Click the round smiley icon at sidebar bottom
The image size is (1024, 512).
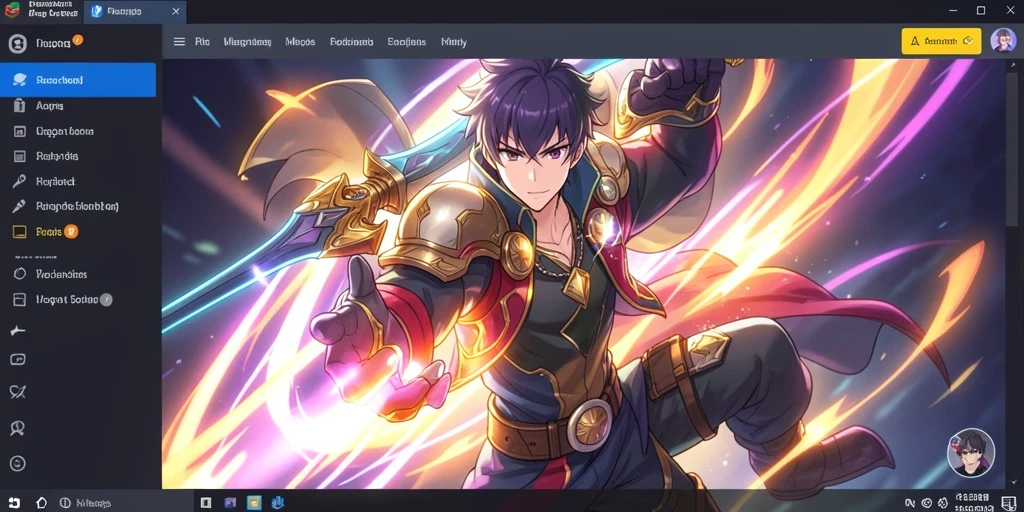click(x=18, y=464)
